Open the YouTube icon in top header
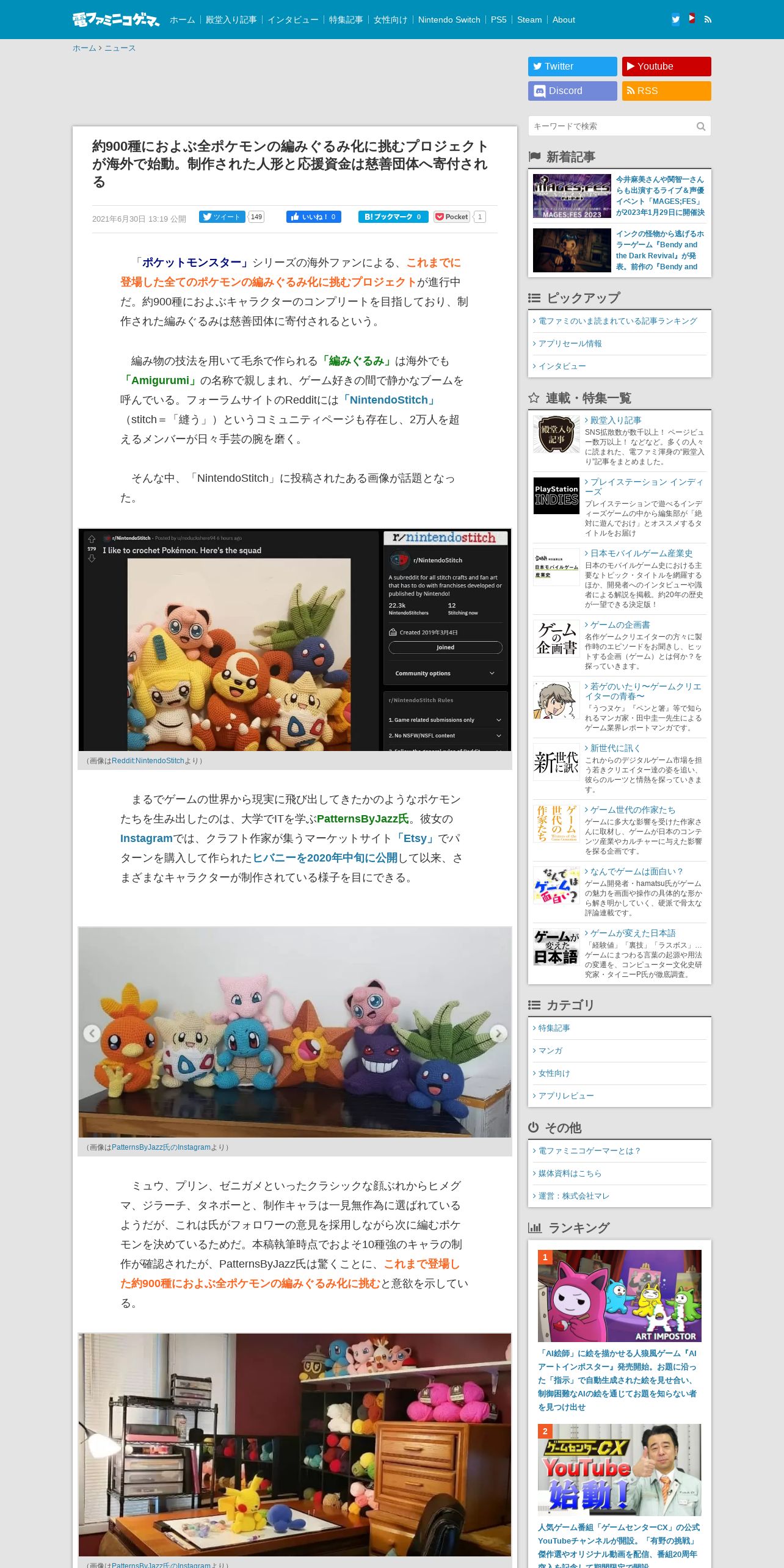The height and width of the screenshot is (1568, 784). pos(692,19)
